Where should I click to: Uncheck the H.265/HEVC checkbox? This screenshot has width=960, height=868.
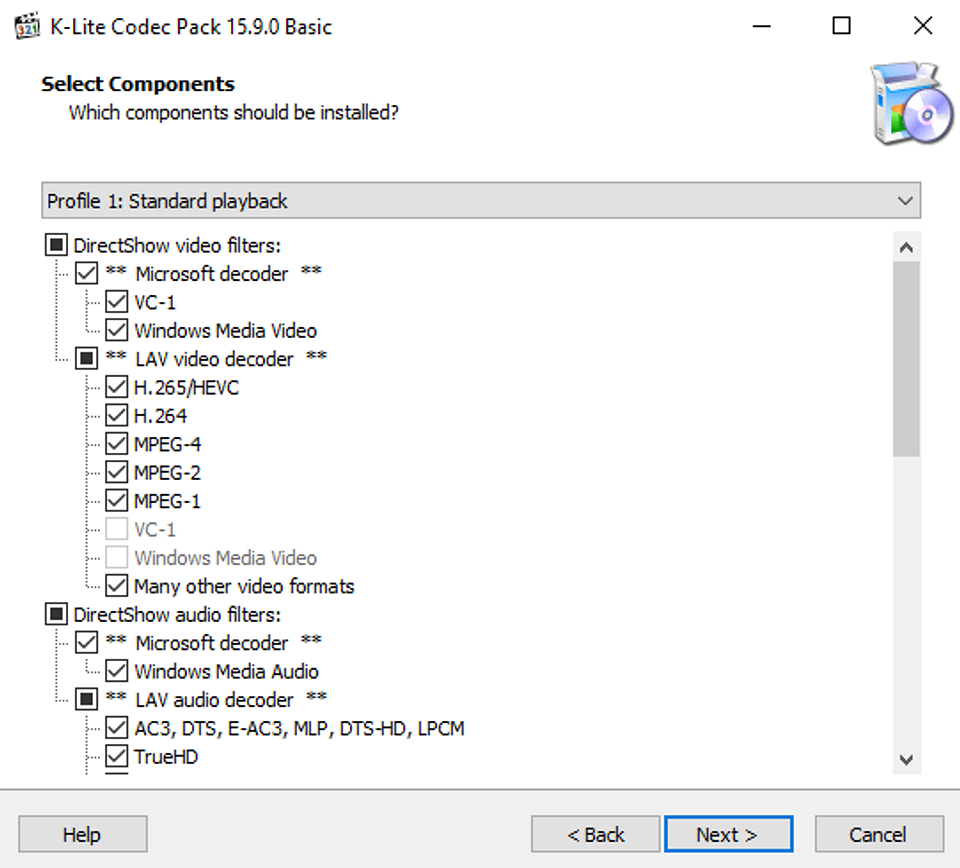click(x=116, y=387)
